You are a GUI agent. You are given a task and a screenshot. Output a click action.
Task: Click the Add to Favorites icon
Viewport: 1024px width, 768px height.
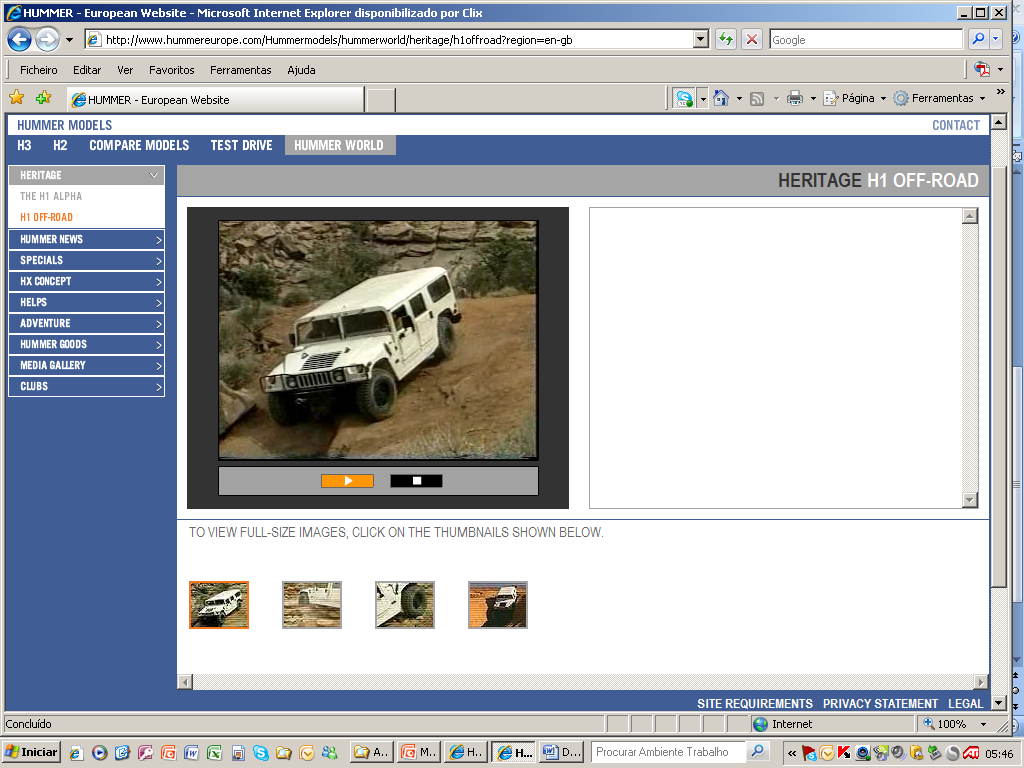pyautogui.click(x=44, y=98)
